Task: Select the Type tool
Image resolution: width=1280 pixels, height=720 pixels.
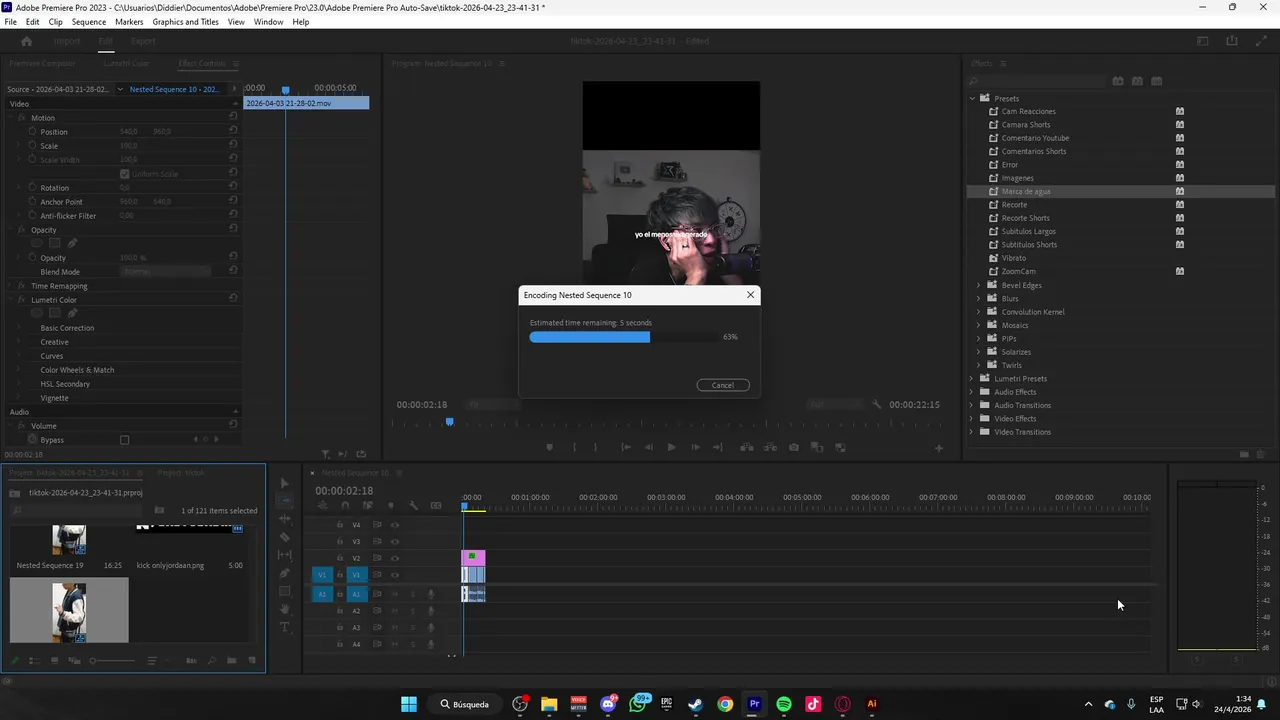Action: pos(285,627)
